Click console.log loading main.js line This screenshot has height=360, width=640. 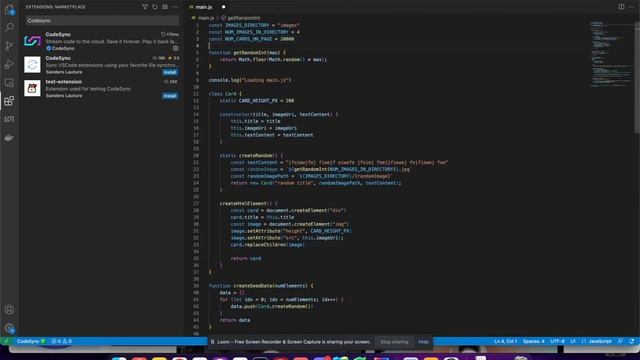tap(250, 80)
